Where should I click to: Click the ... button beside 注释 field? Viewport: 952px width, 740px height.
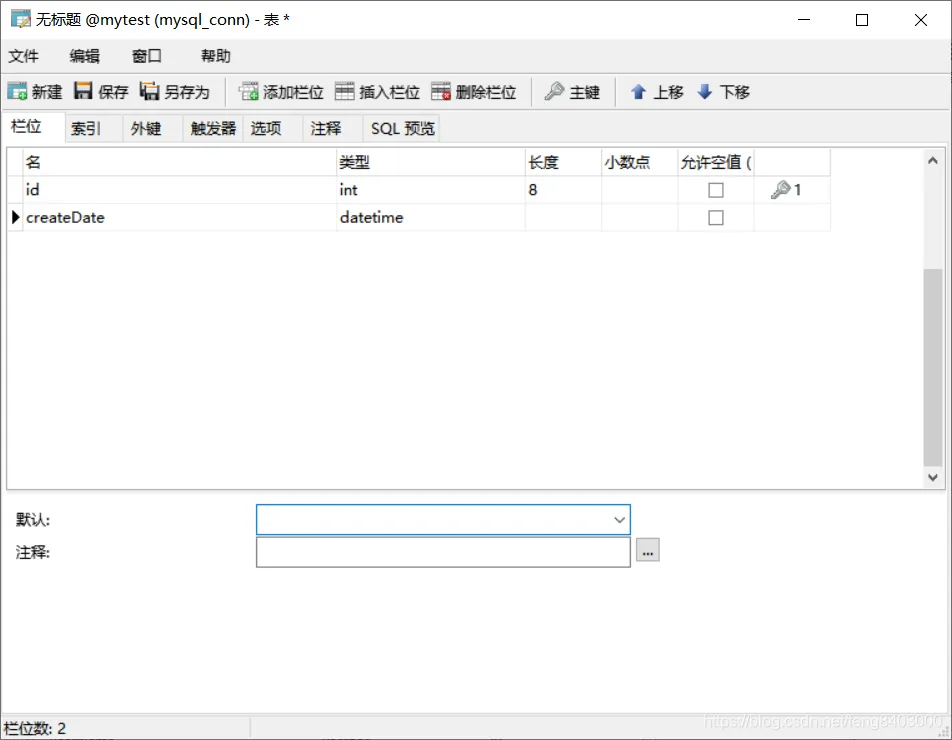pyautogui.click(x=648, y=550)
